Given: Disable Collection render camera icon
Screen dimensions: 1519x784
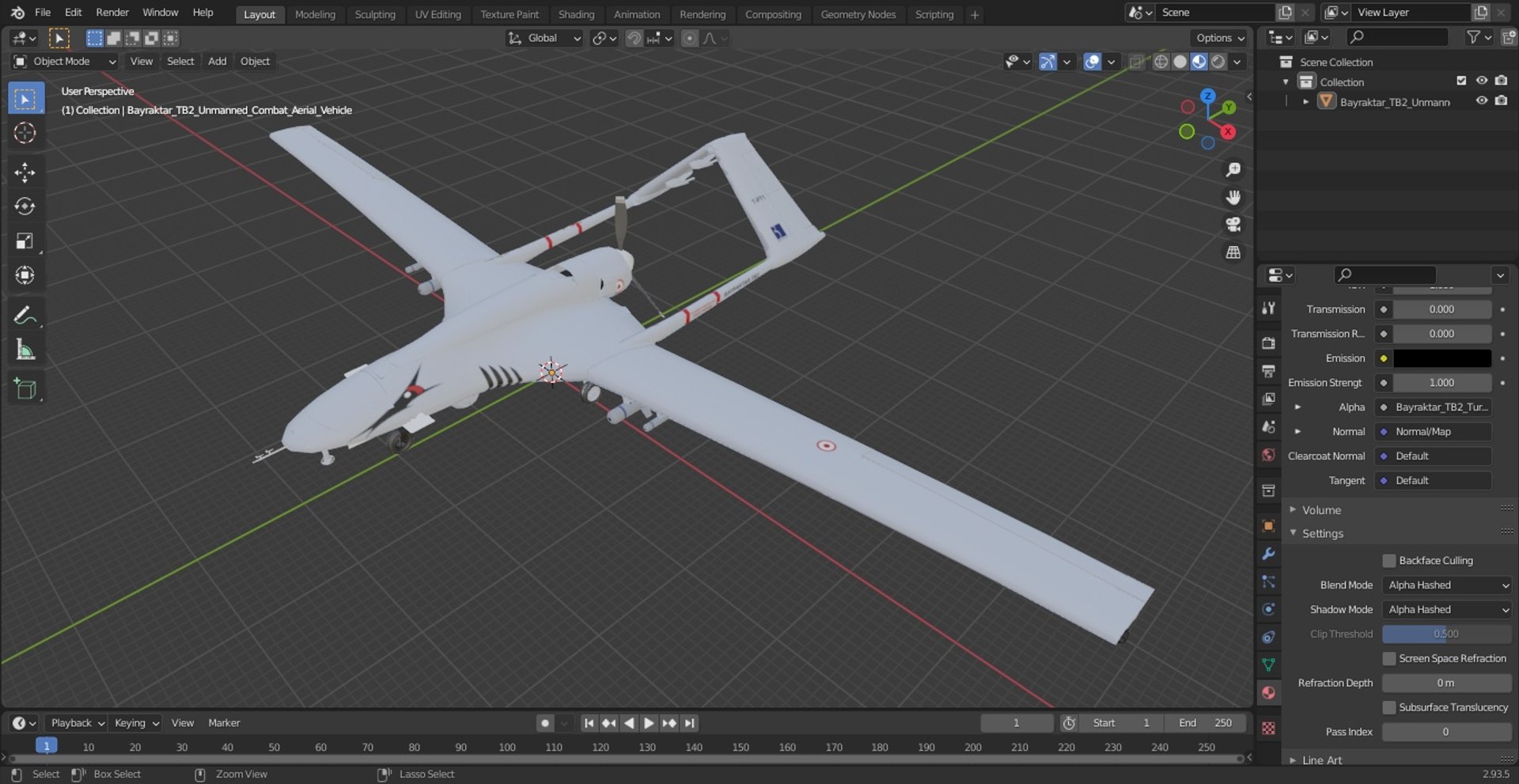Looking at the screenshot, I should pyautogui.click(x=1501, y=81).
